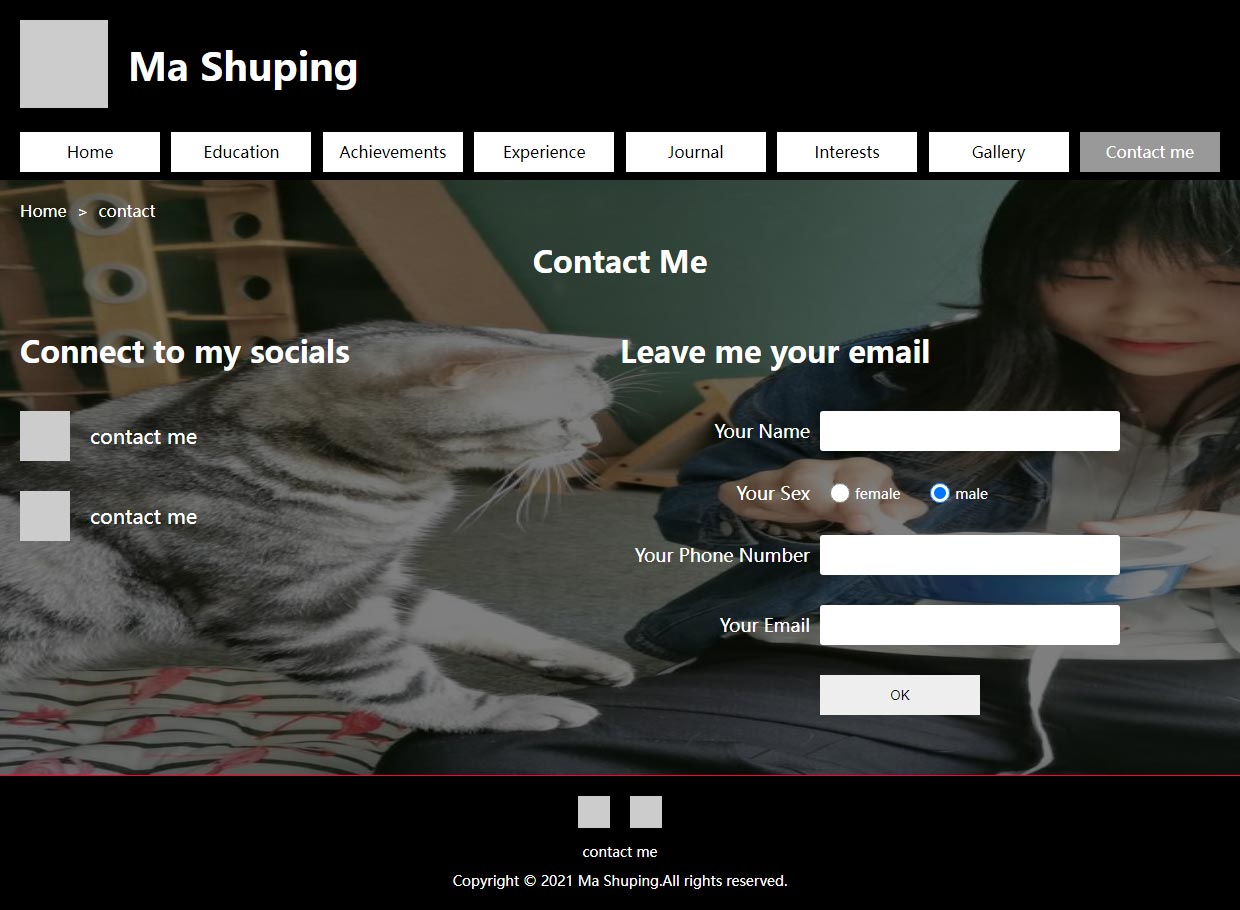Click the gray logo placeholder beside Ma Shuping
The image size is (1240, 910).
(x=64, y=64)
